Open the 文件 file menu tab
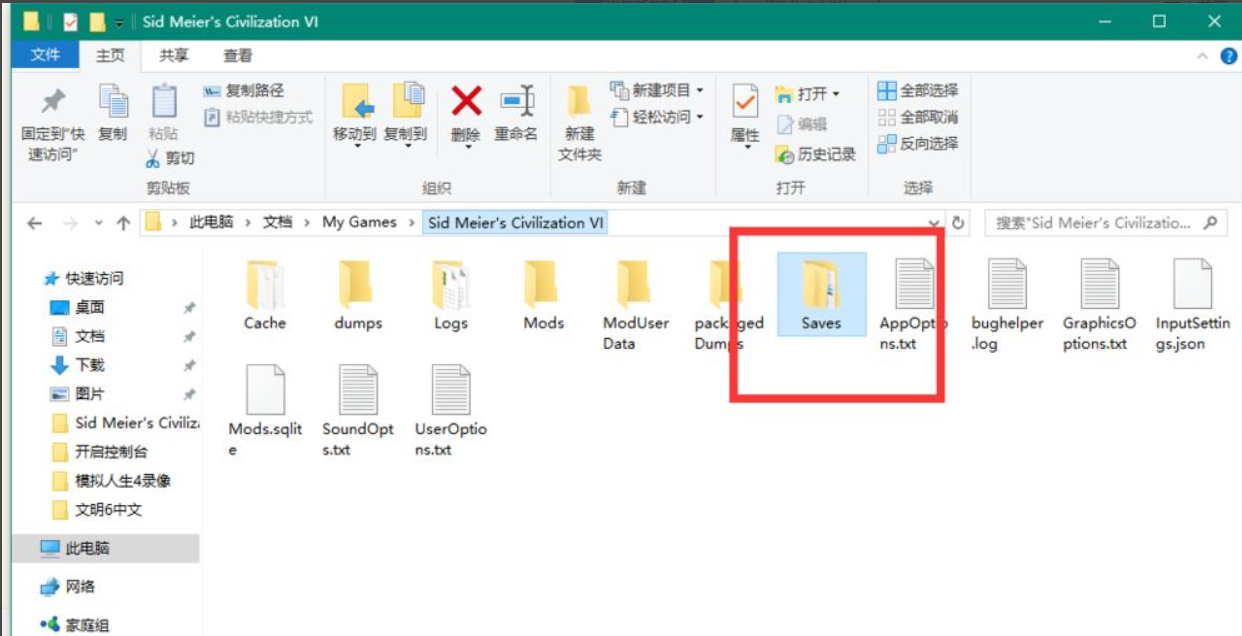 click(x=45, y=55)
